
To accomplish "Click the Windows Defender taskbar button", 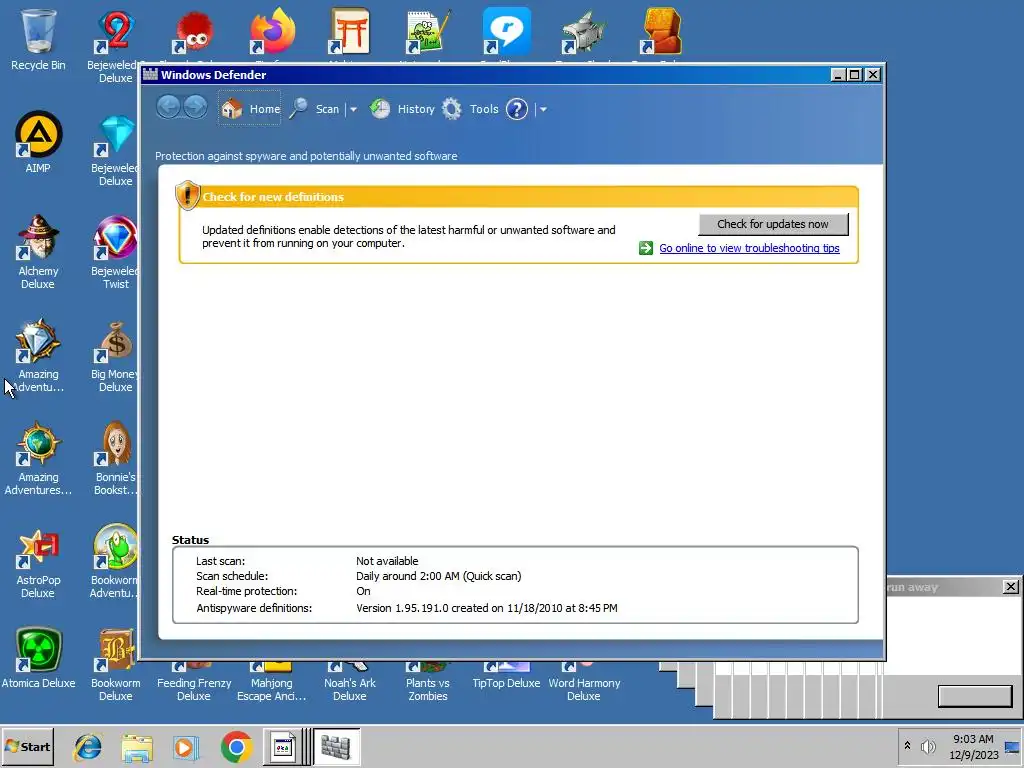I will [x=336, y=746].
